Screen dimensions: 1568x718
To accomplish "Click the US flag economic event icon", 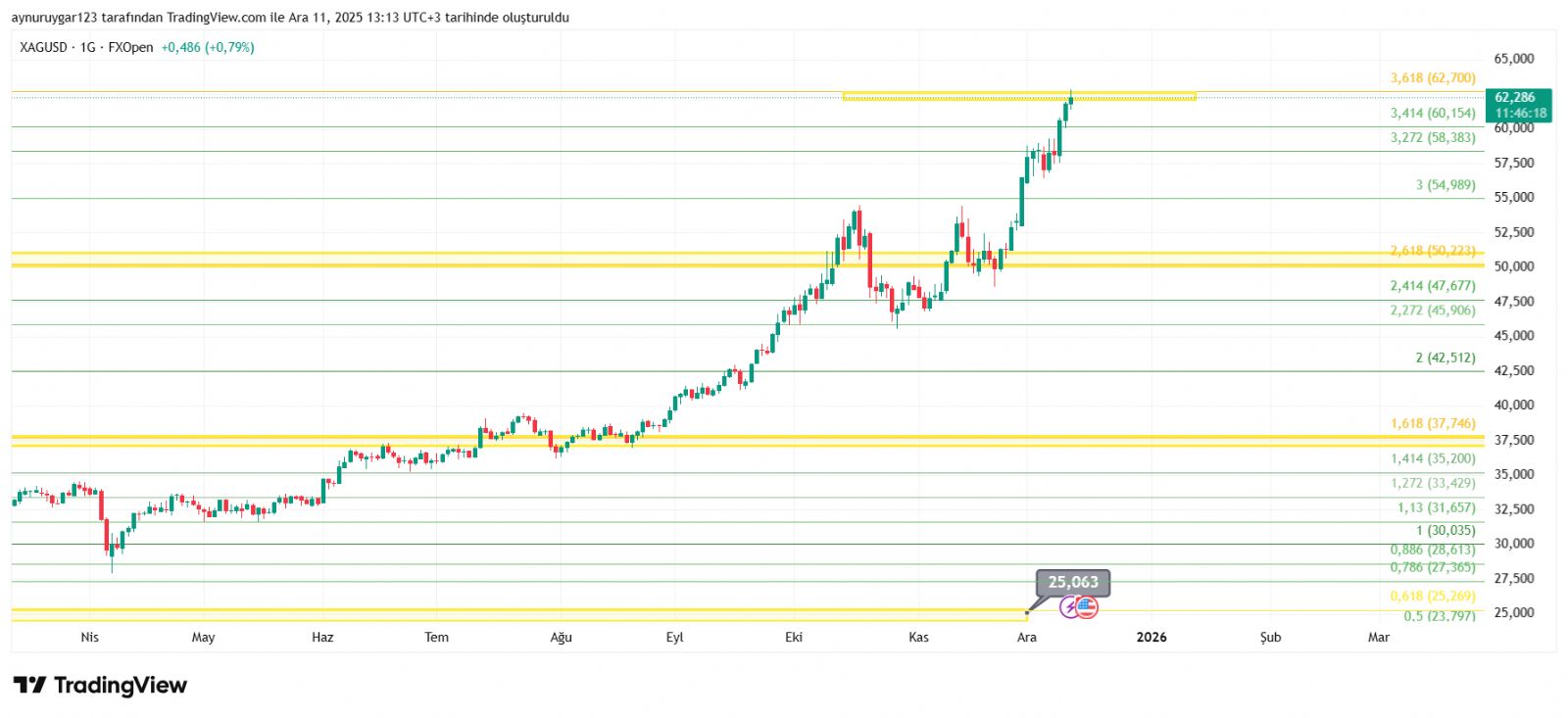I will point(1087,607).
